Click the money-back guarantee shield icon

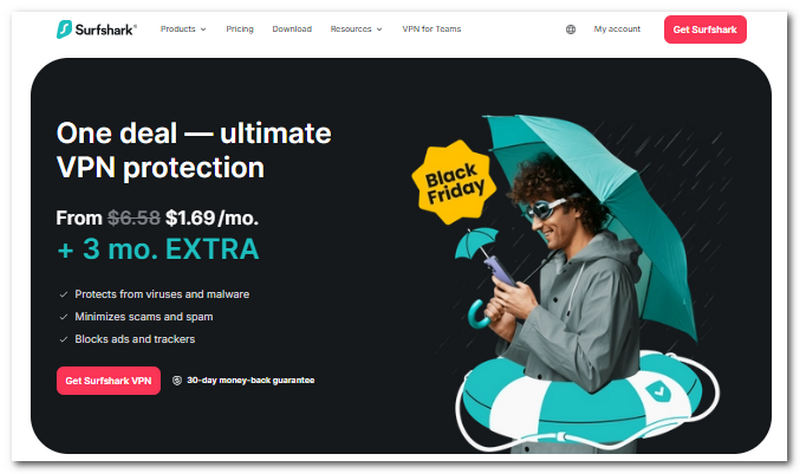pos(177,380)
